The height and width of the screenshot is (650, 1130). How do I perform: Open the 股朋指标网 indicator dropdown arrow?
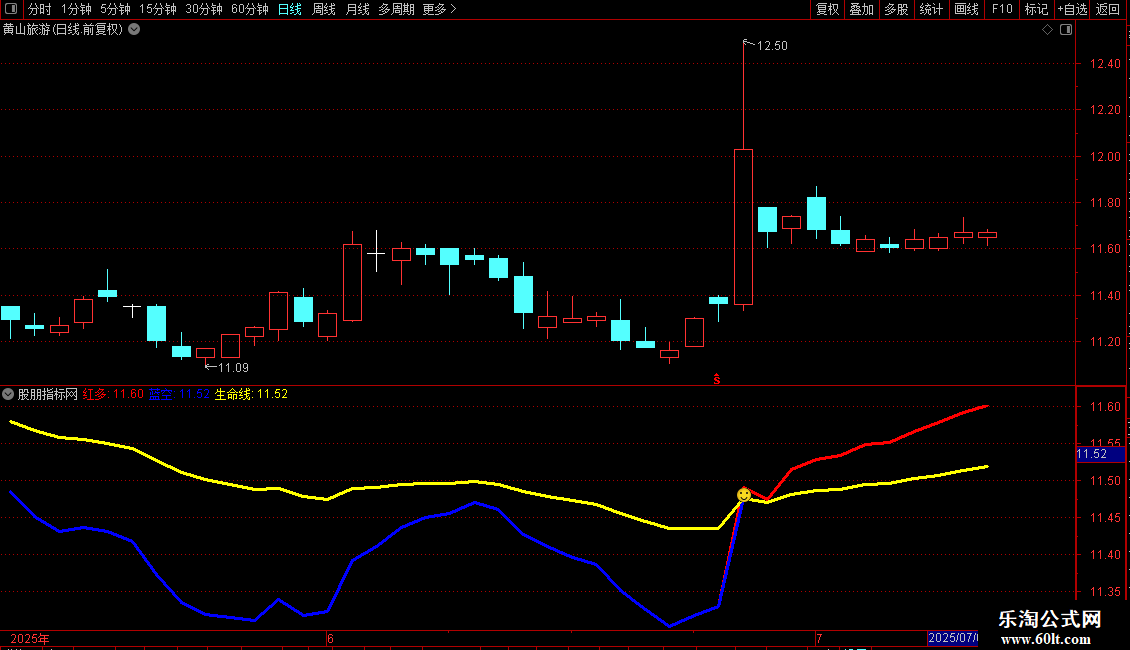point(8,394)
